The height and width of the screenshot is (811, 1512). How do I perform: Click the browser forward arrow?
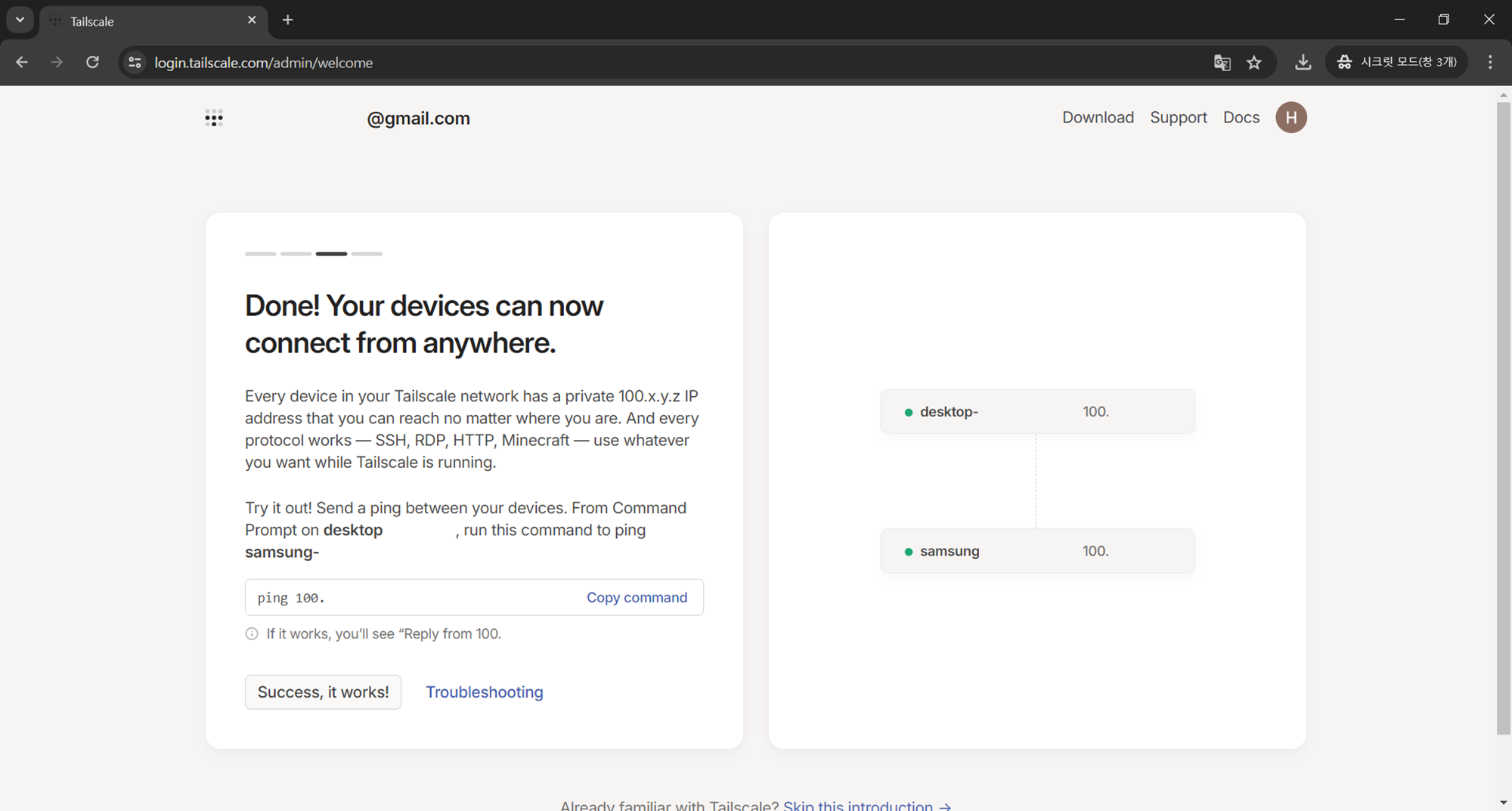(57, 62)
